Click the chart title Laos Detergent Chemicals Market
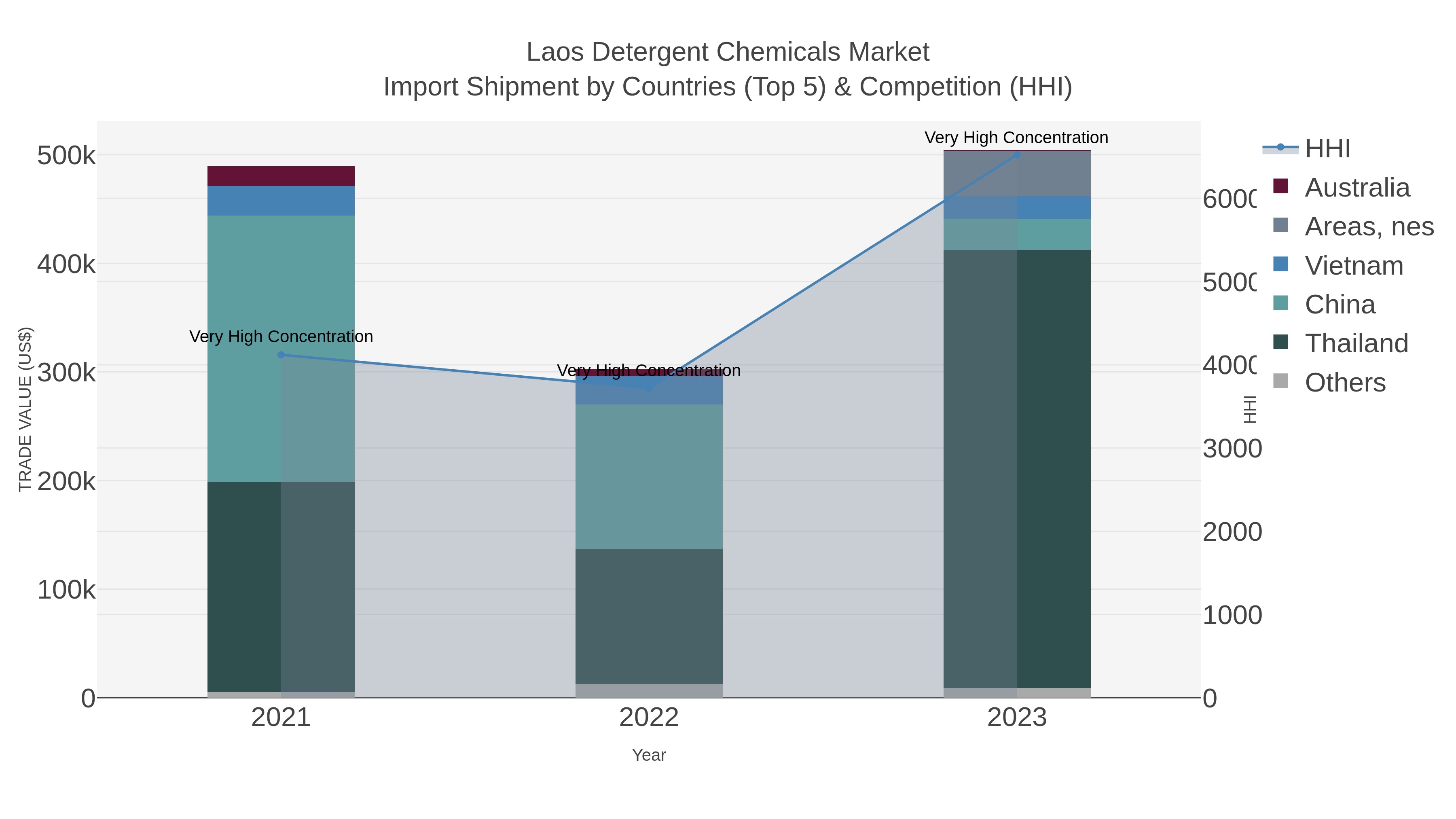The image size is (1456, 819). pos(728,52)
